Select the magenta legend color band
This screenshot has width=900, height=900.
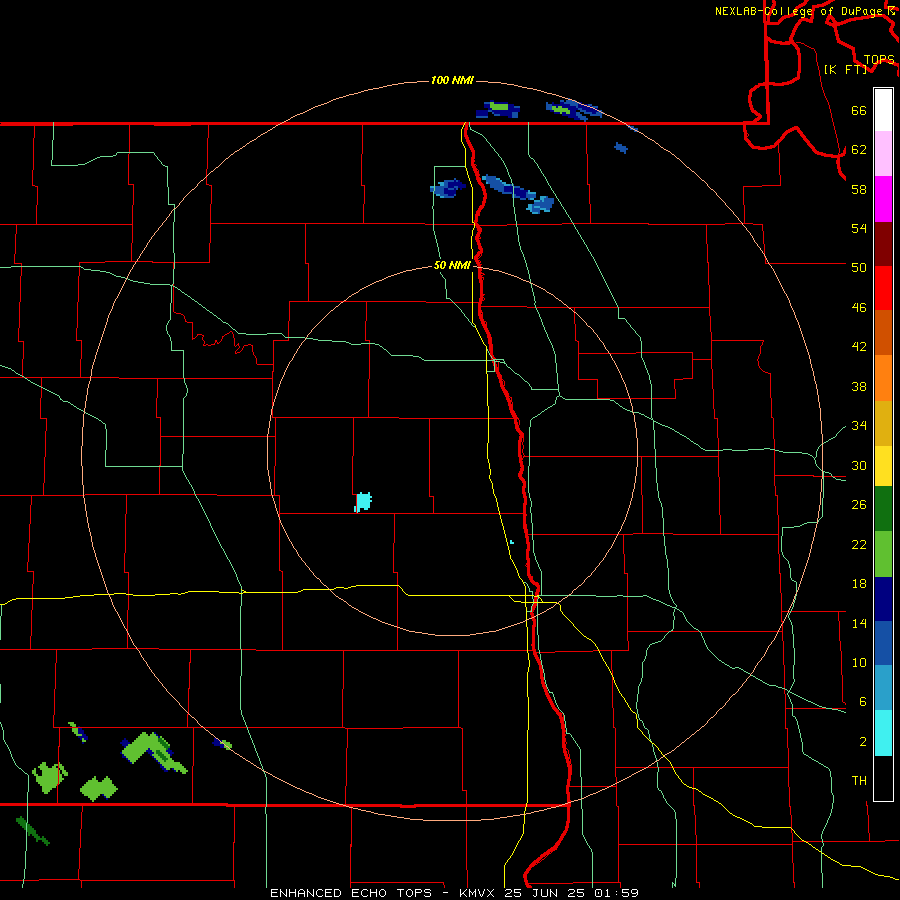coord(883,199)
